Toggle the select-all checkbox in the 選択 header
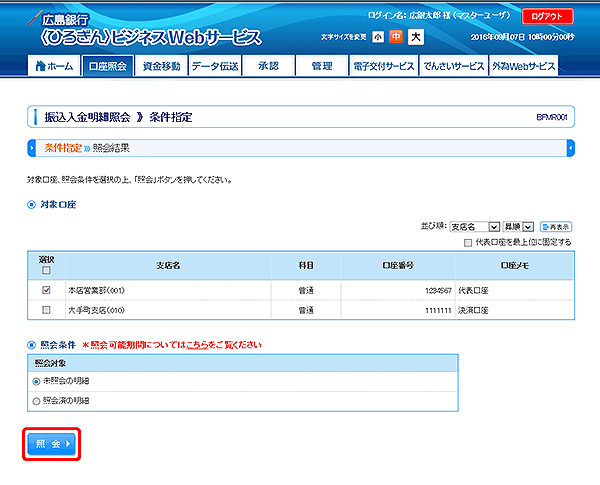Screen dimensions: 600x485 (46, 270)
